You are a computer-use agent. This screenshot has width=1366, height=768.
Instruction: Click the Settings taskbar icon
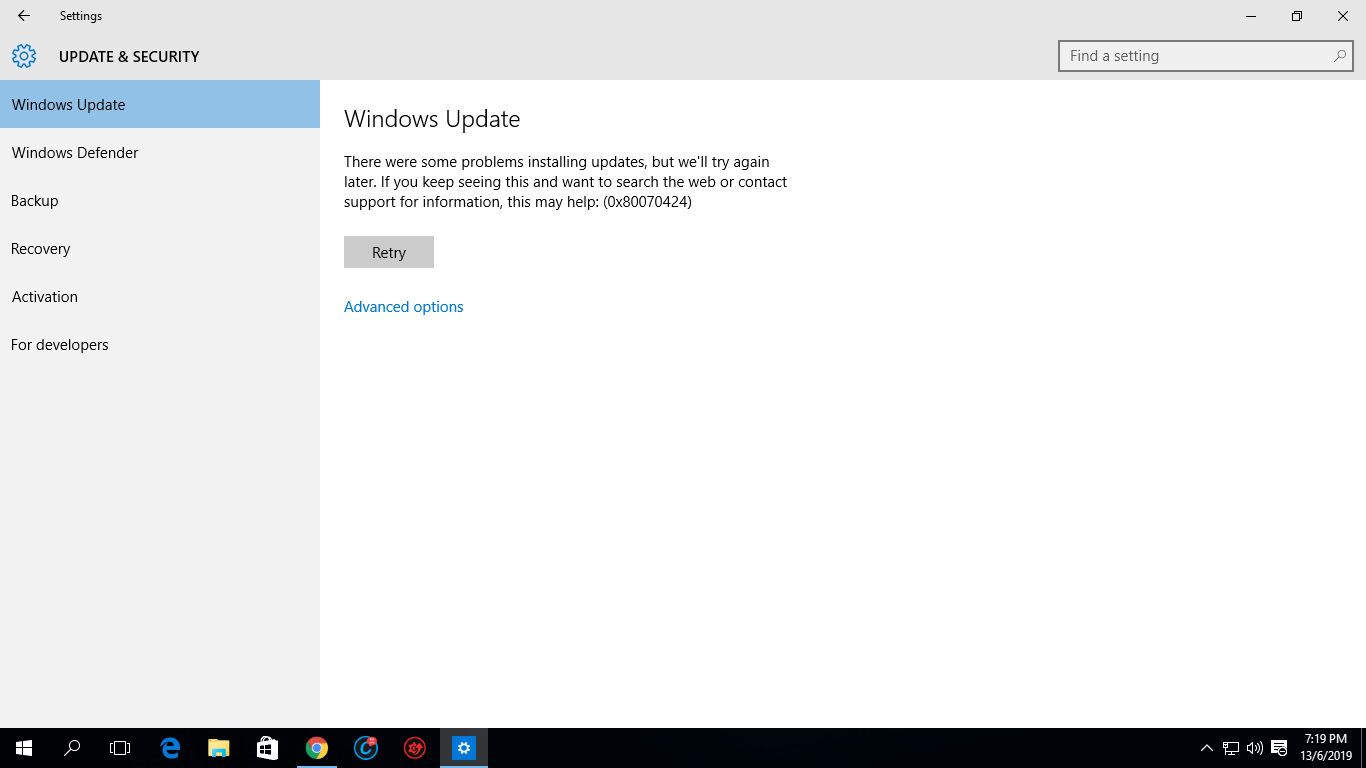tap(463, 748)
